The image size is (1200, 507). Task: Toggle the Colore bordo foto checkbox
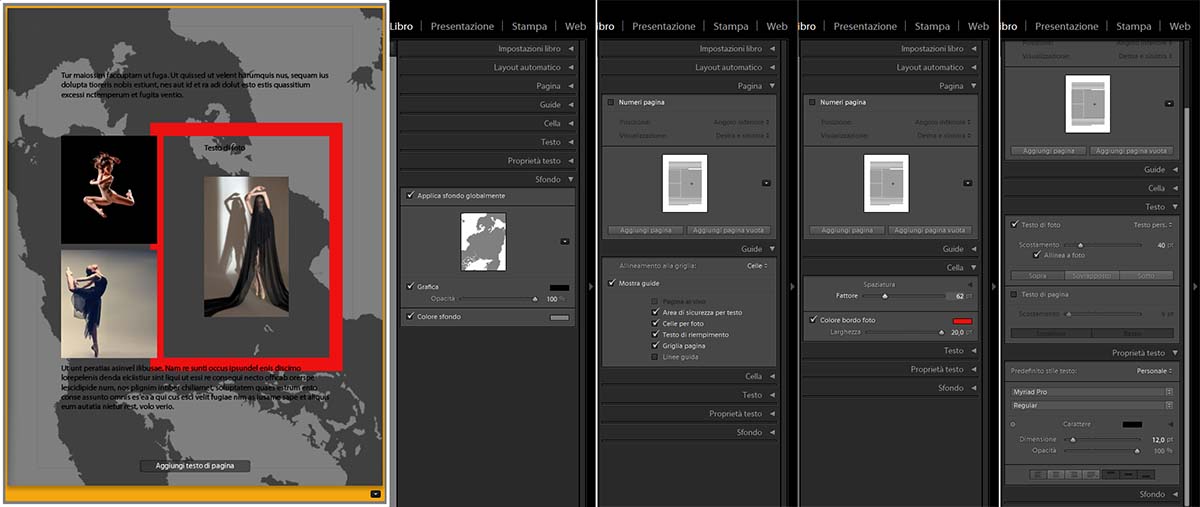tap(814, 319)
